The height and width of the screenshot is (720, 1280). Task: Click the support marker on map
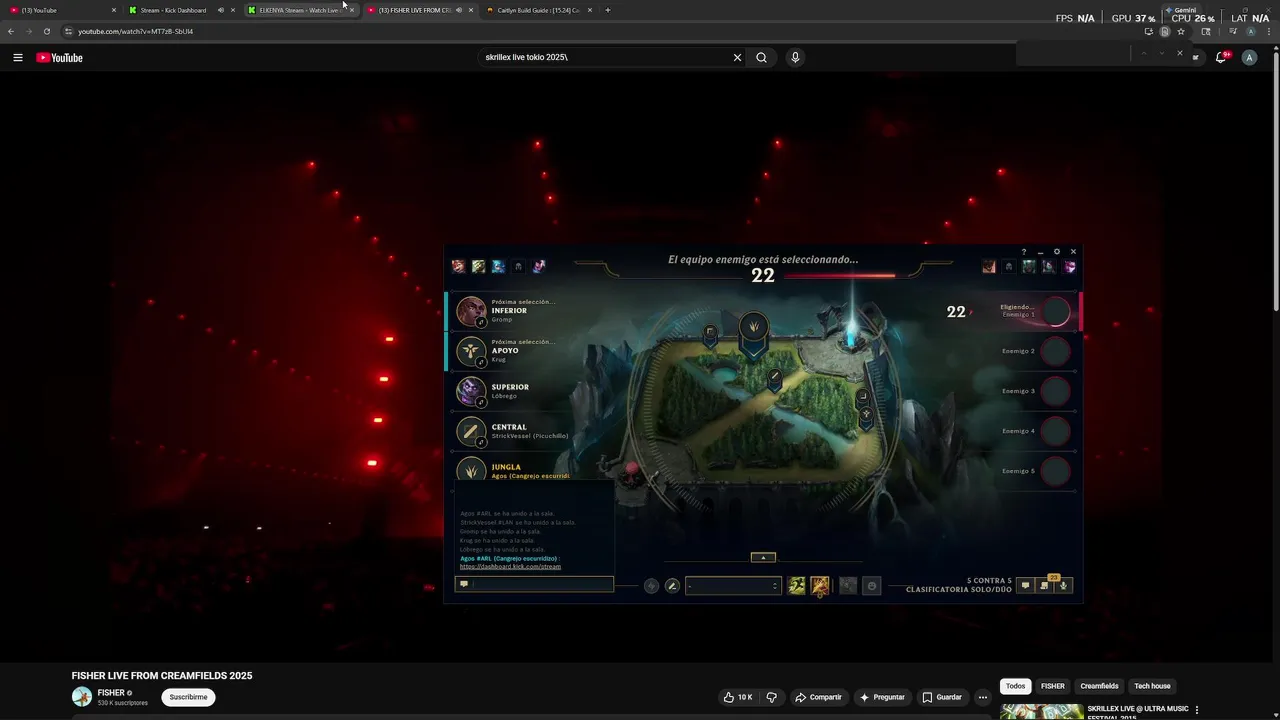click(x=866, y=414)
